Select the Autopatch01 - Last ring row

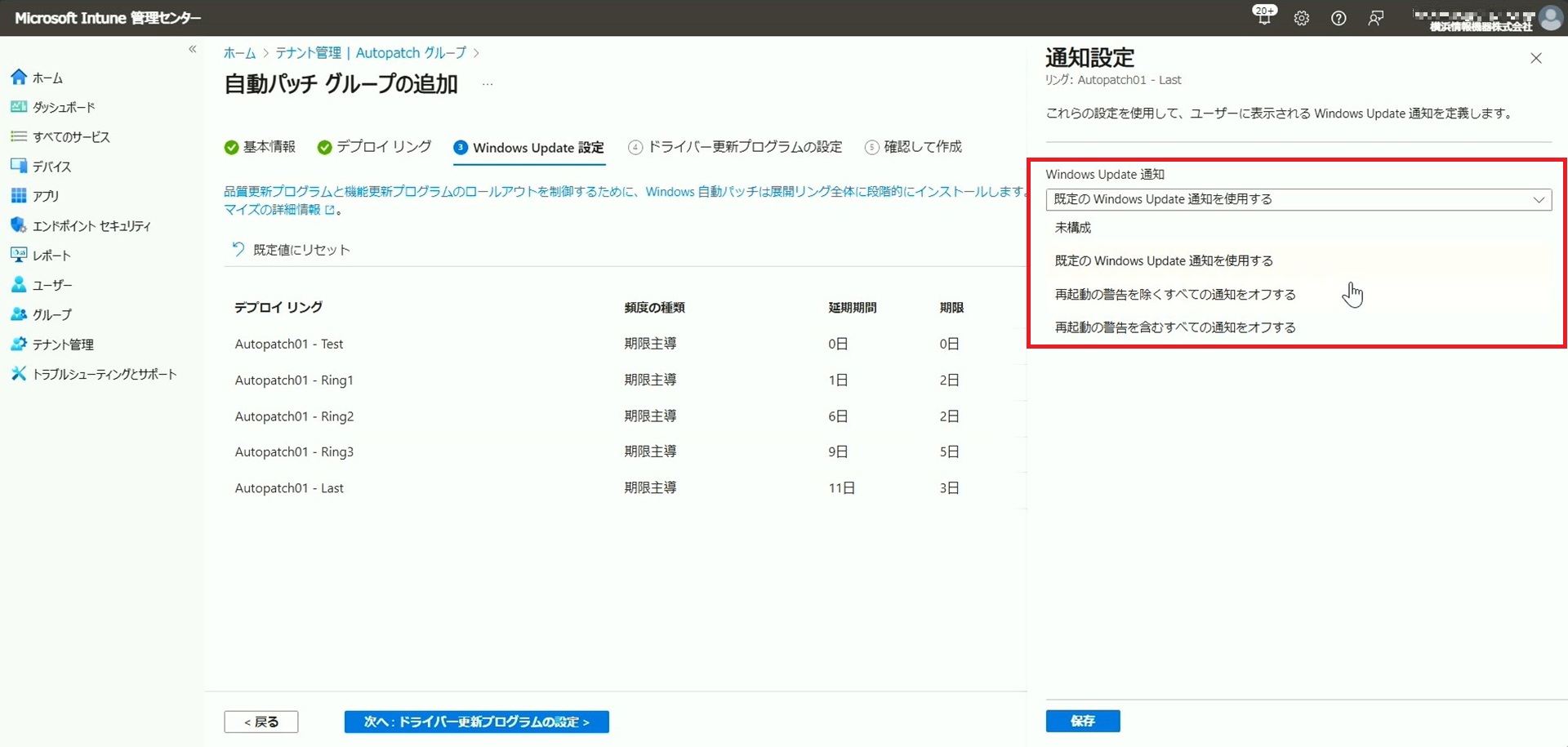625,487
